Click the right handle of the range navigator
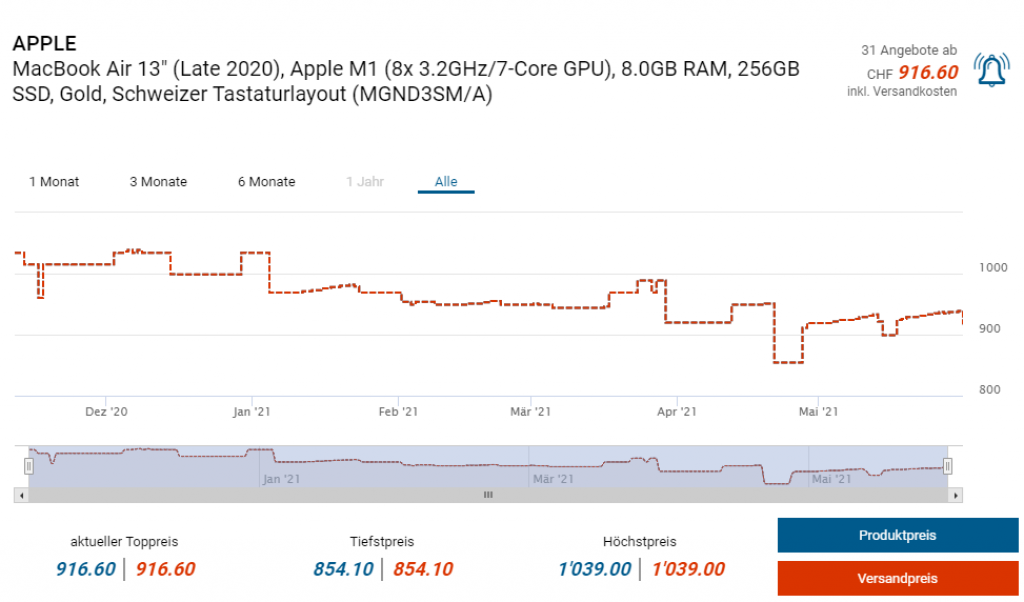Screen dimensions: 1024x602 tap(948, 466)
